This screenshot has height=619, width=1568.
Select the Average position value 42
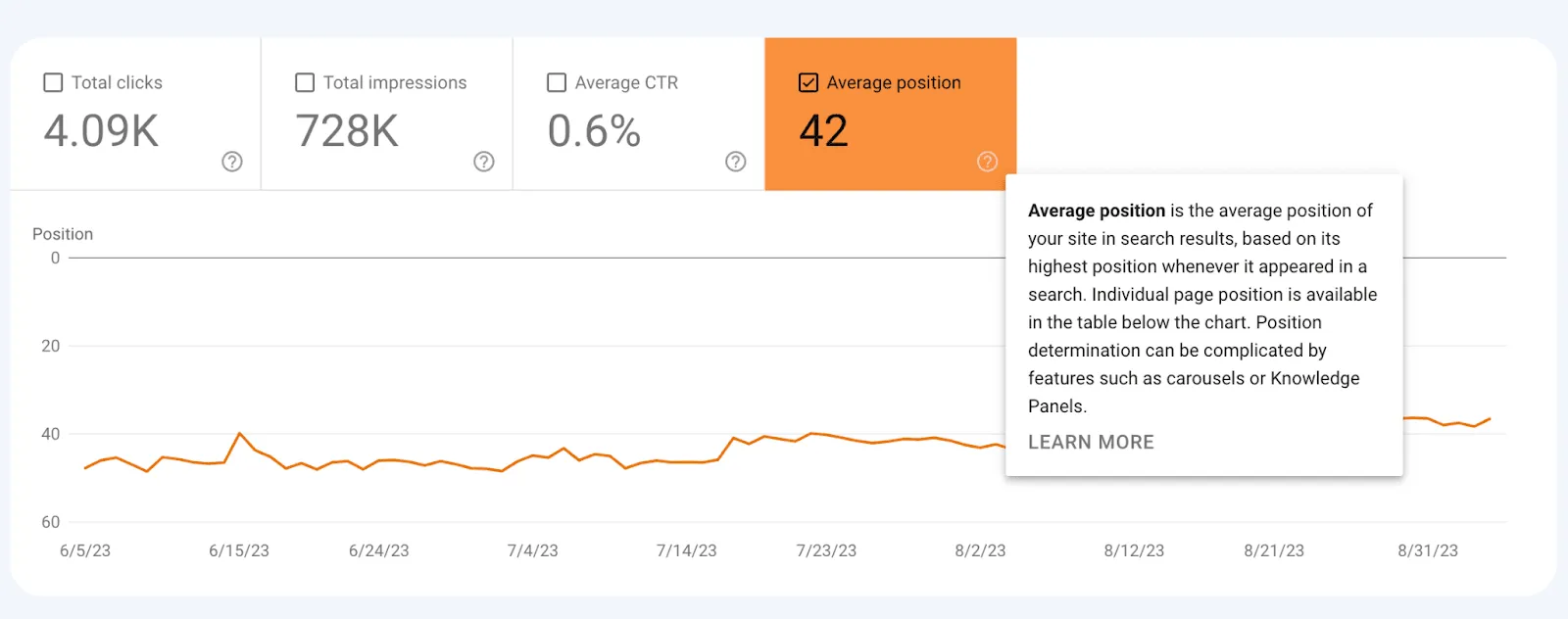pyautogui.click(x=823, y=131)
